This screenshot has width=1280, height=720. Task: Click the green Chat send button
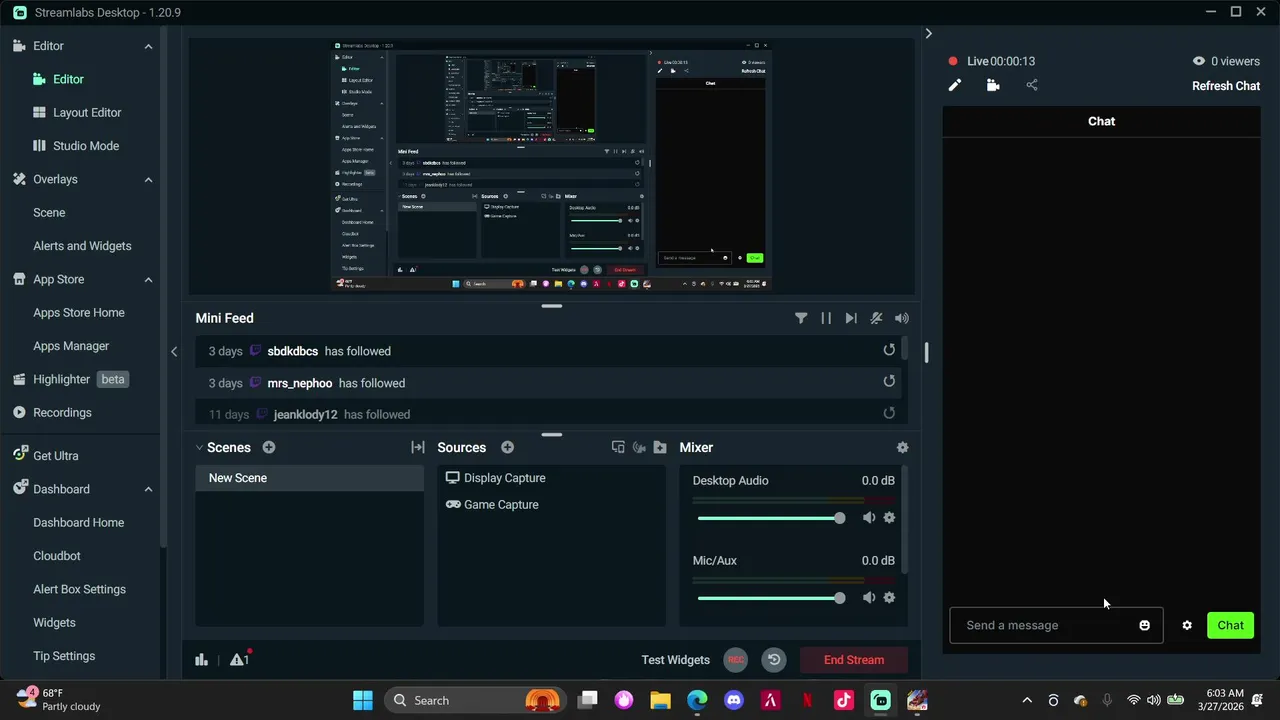click(x=1231, y=626)
